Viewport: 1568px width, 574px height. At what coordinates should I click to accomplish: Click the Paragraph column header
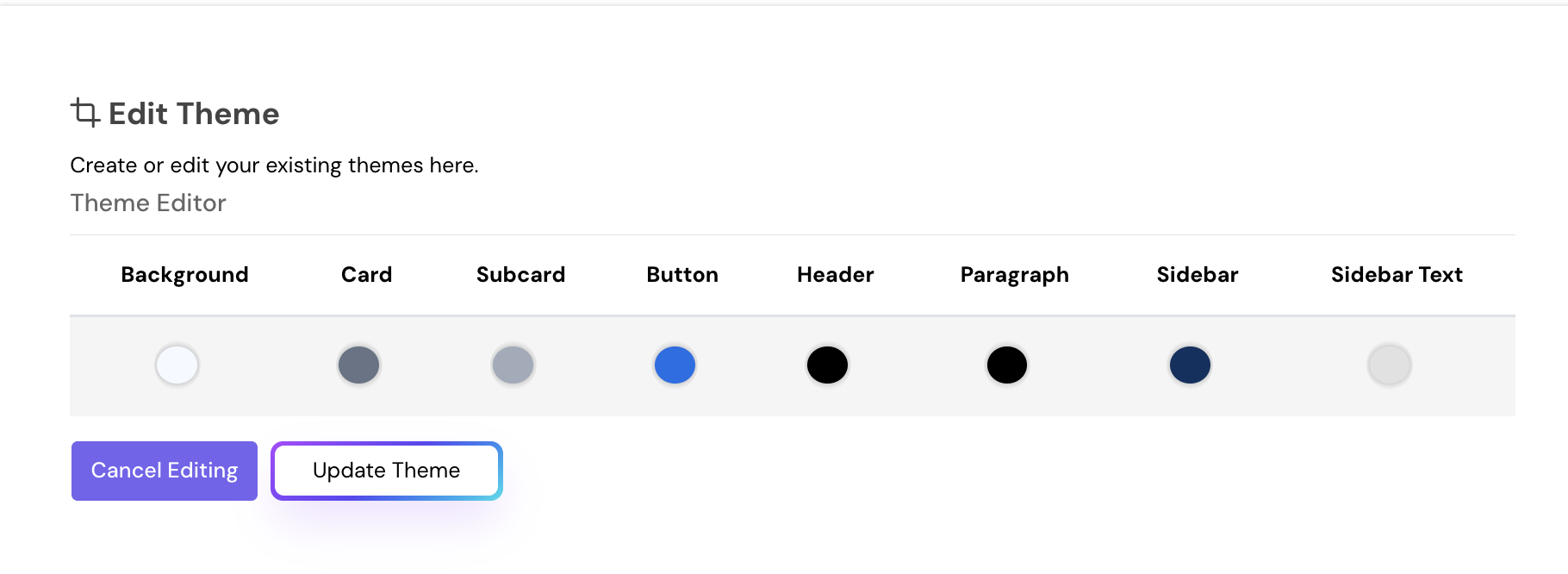pos(1014,274)
